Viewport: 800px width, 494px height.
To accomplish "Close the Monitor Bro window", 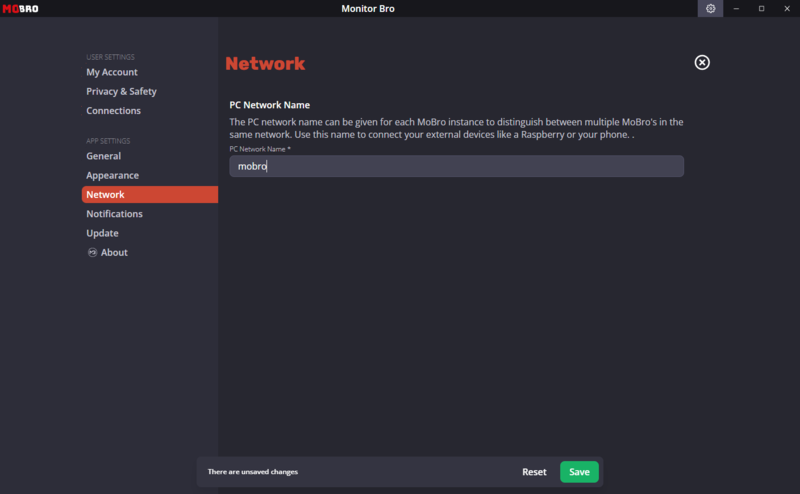I will coord(787,9).
